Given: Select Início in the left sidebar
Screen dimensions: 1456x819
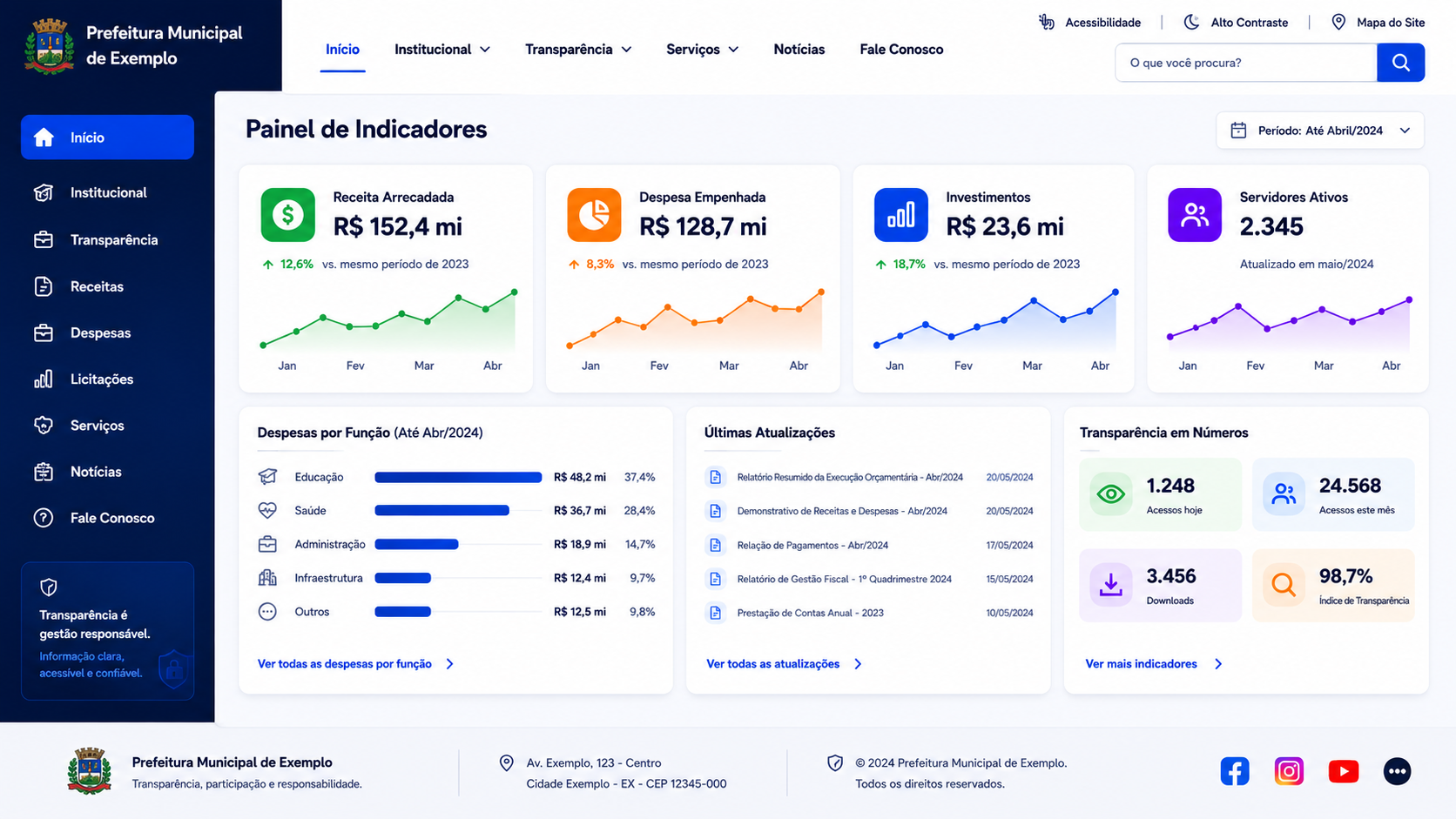Looking at the screenshot, I should pos(107,138).
